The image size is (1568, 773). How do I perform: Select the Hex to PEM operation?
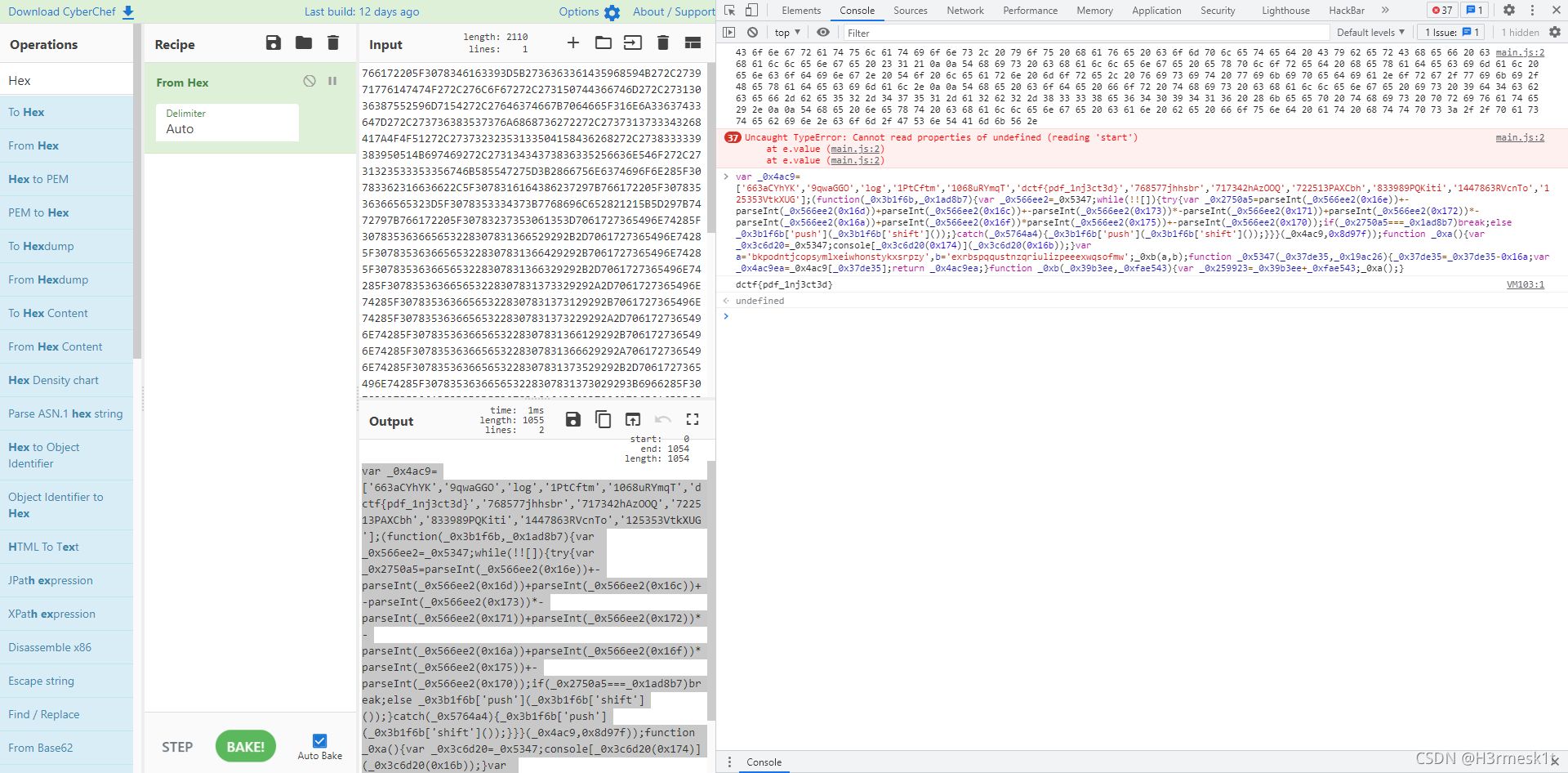coord(66,179)
